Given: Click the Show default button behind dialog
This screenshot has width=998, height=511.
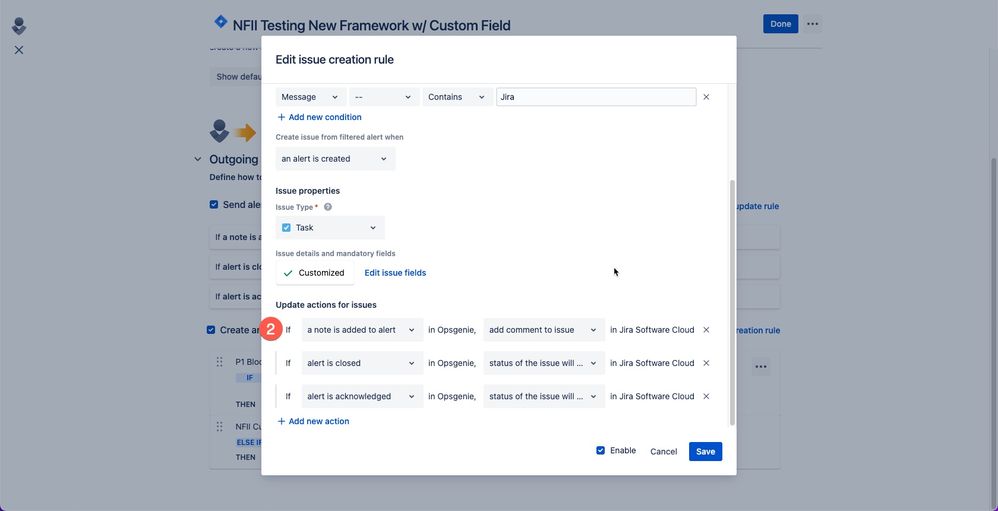Looking at the screenshot, I should [235, 77].
